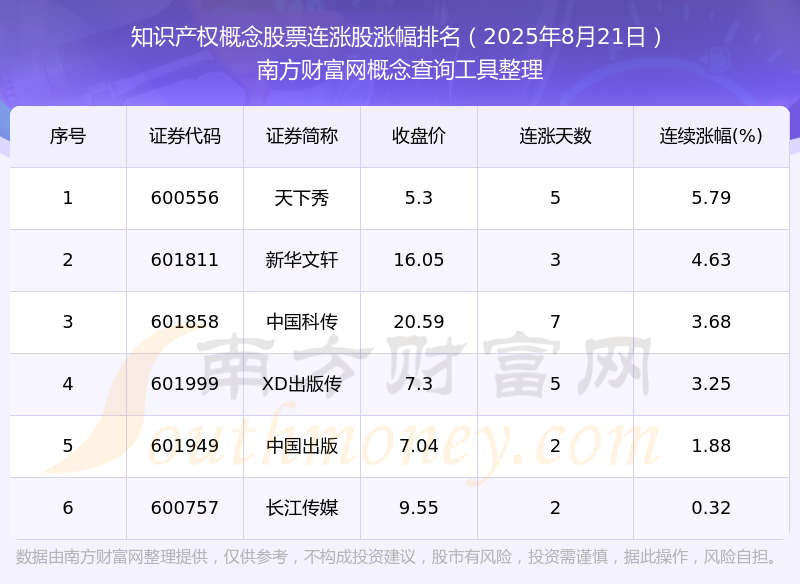Screen dimensions: 800x584
Task: Click rising days 5 for XD出版传
Action: [555, 384]
